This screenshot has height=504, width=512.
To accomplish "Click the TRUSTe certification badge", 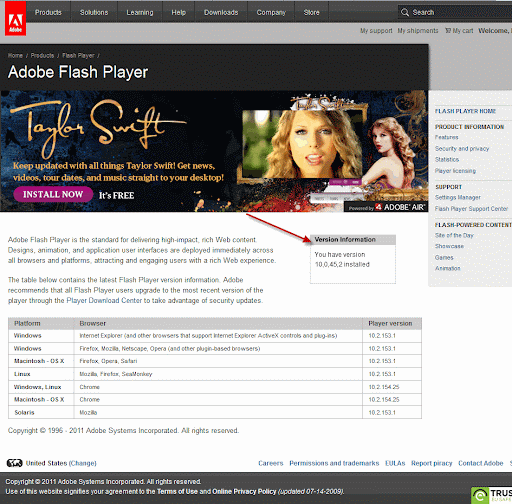I will [x=492, y=495].
